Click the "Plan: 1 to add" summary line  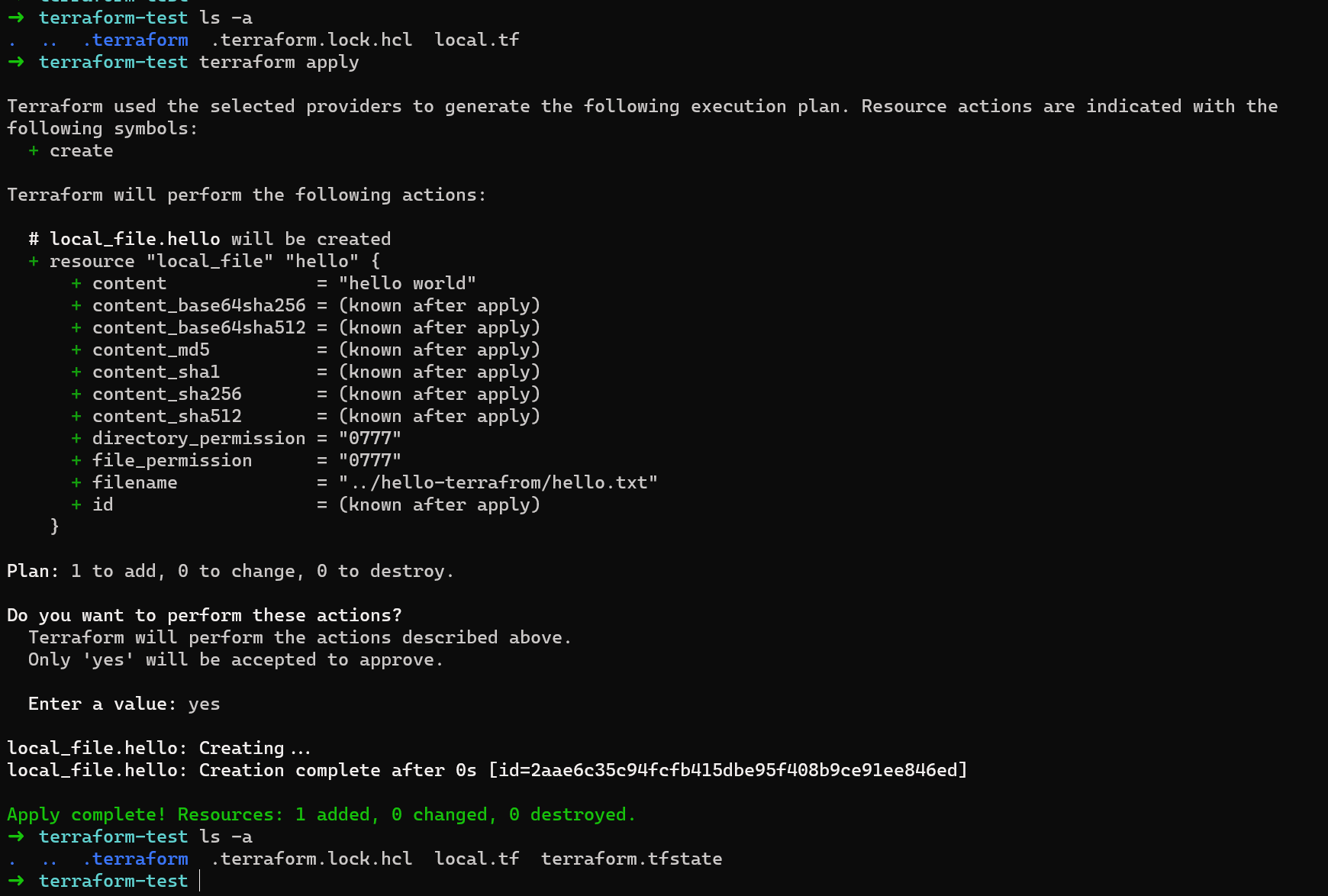[230, 571]
